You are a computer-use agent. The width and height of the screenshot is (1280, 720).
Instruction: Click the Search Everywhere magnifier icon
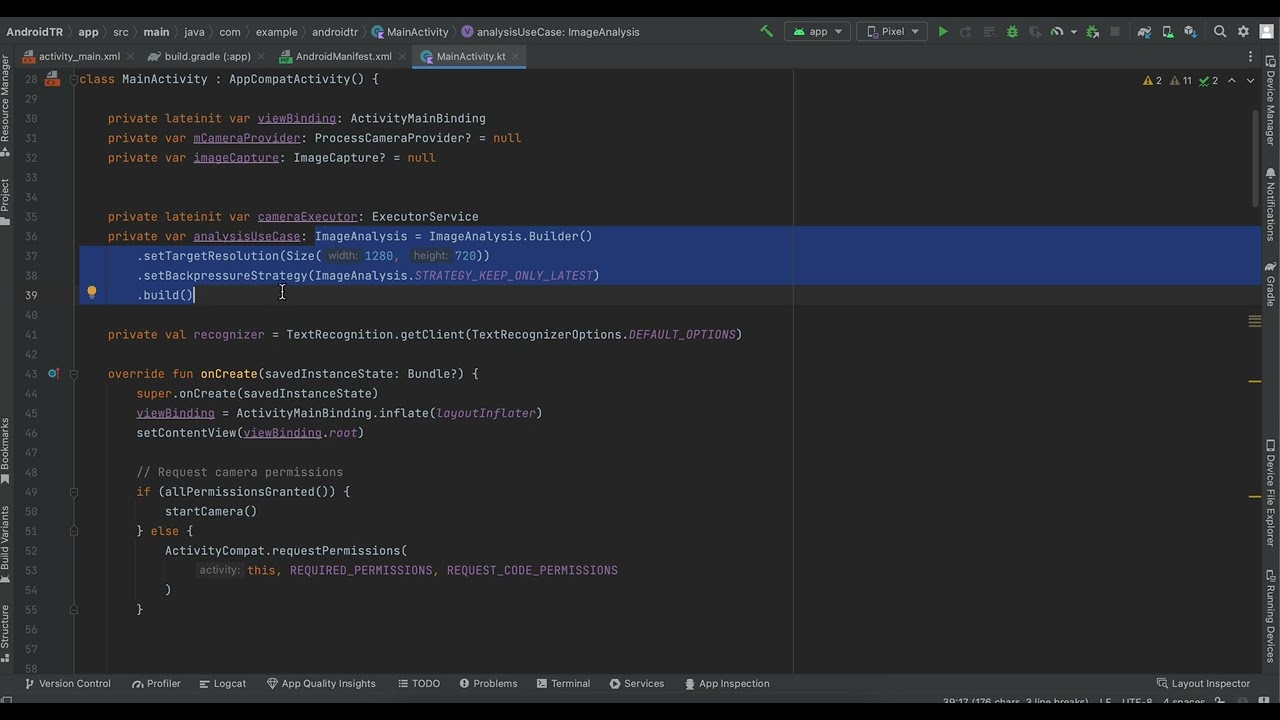tap(1220, 31)
